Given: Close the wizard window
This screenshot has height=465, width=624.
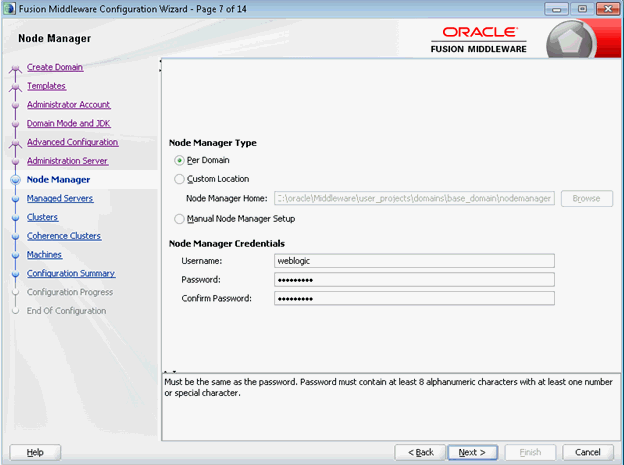Looking at the screenshot, I should coord(608,9).
